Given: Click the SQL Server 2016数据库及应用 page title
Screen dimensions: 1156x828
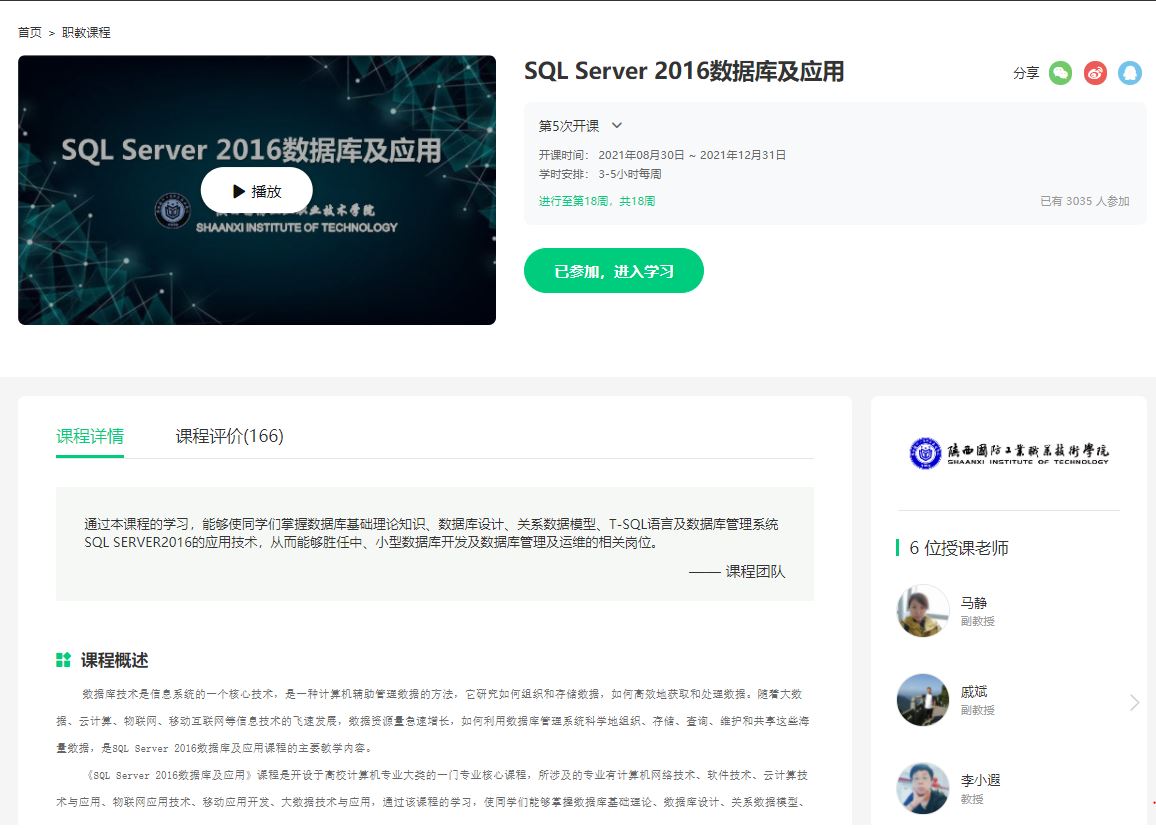Looking at the screenshot, I should (684, 72).
